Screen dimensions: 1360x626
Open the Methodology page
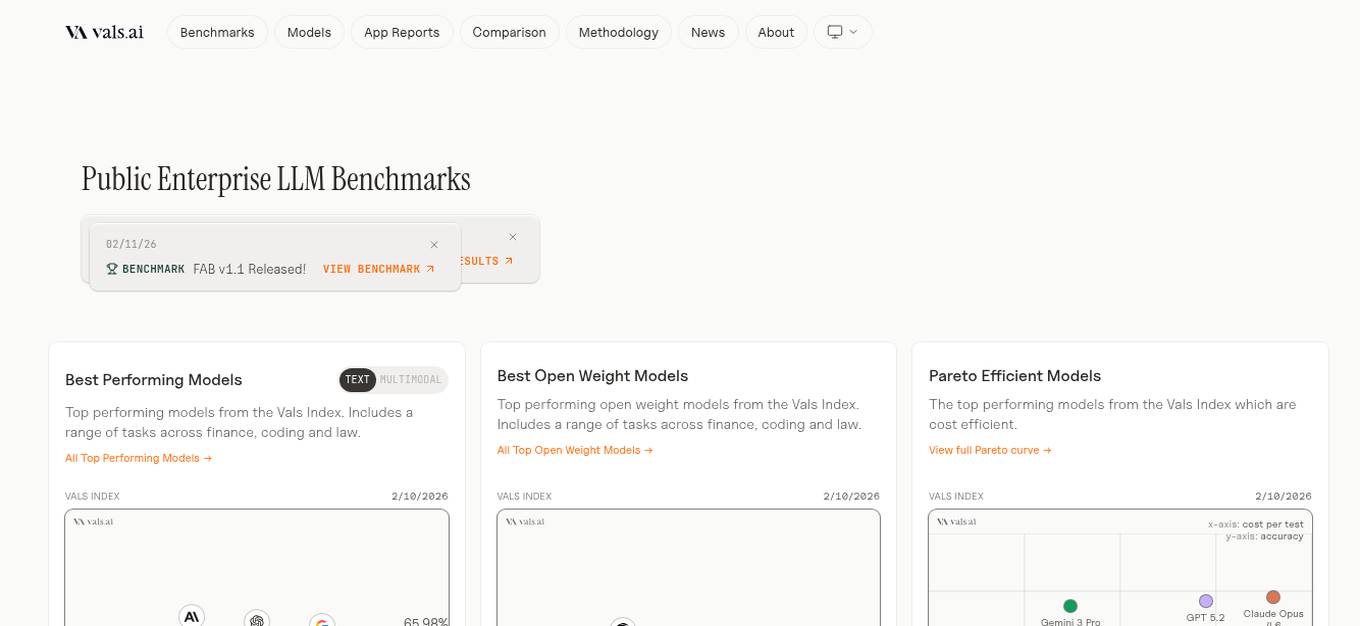pos(618,32)
